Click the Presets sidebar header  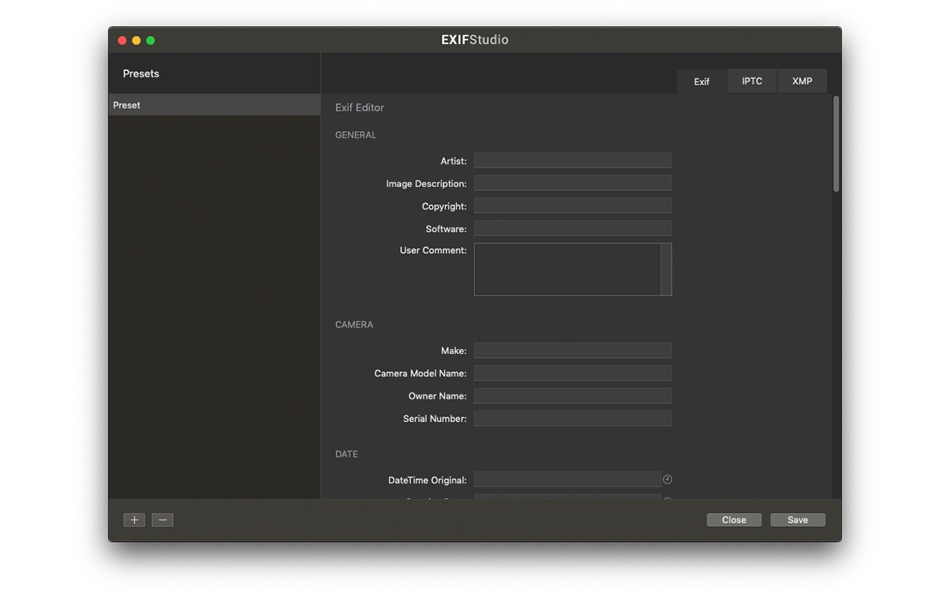pos(141,73)
